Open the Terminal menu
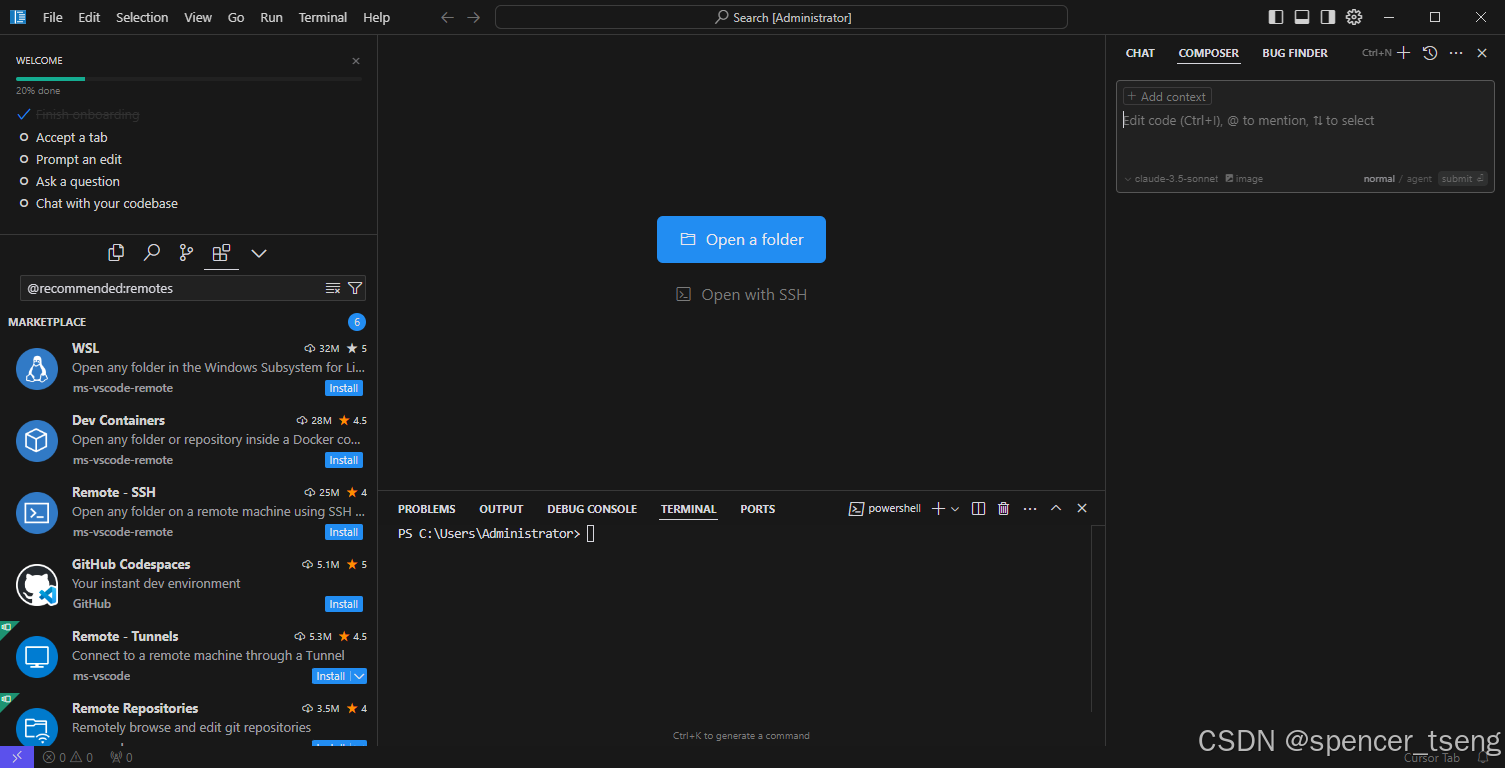 [323, 18]
